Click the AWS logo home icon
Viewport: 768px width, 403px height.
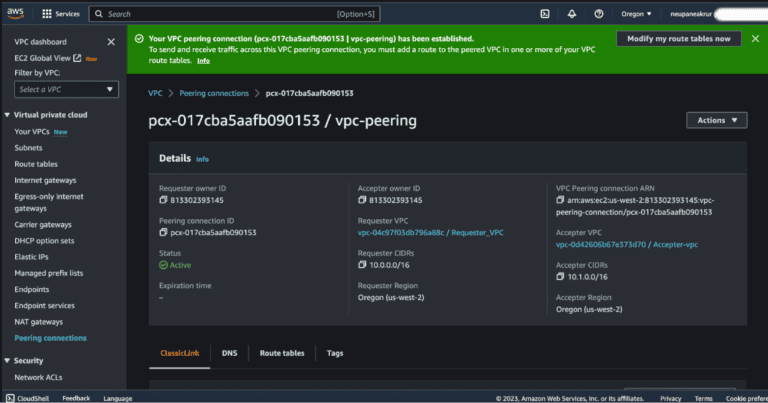[15, 14]
